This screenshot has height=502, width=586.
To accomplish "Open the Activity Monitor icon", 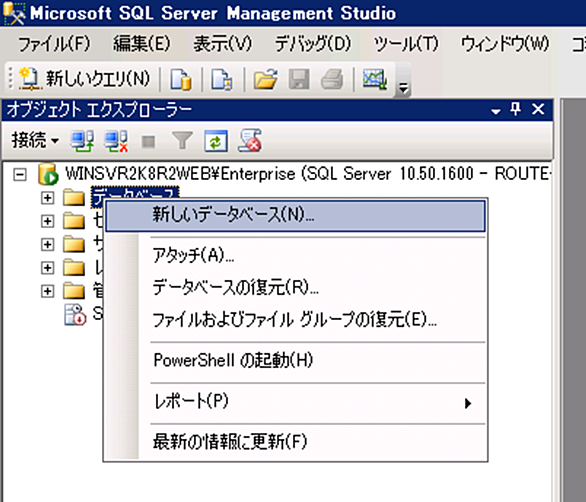I will coord(375,79).
